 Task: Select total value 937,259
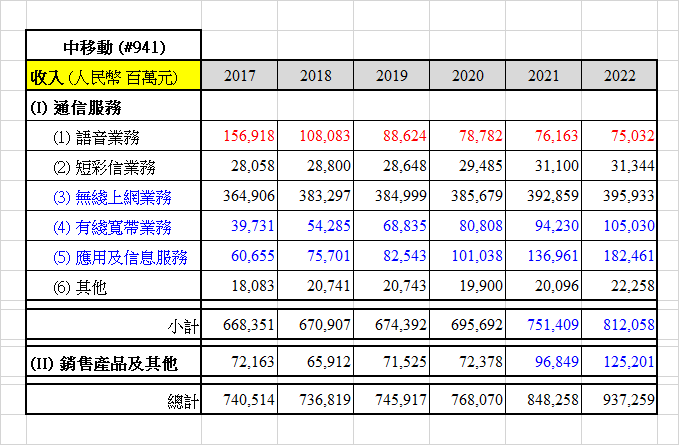tap(629, 400)
